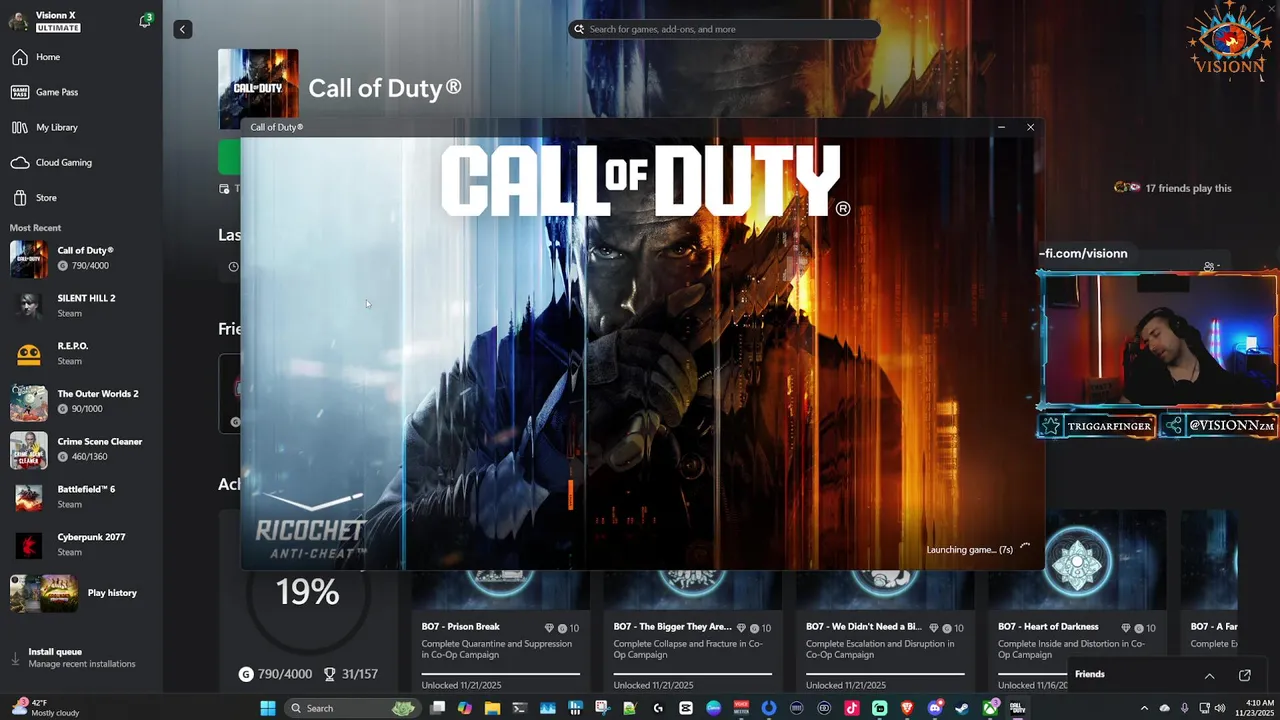Open Terminal from the taskbar
This screenshot has width=1280, height=720.
(519, 708)
